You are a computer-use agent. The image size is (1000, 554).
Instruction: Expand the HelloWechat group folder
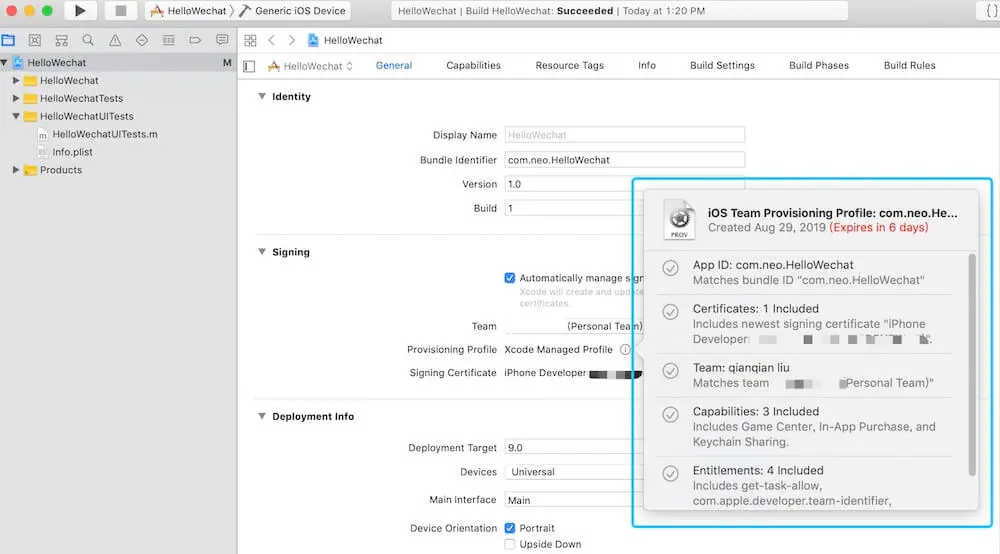coord(16,80)
